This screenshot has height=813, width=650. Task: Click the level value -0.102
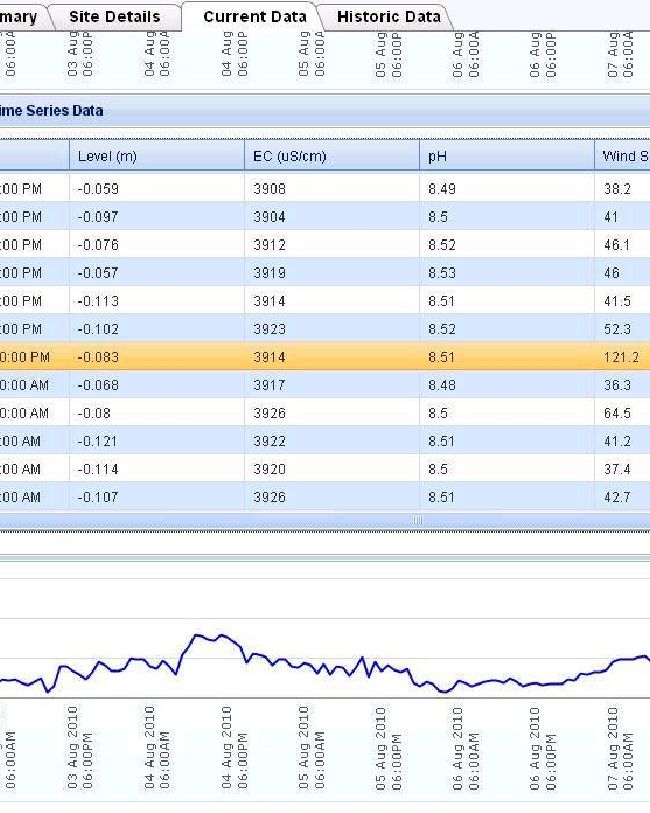point(98,329)
